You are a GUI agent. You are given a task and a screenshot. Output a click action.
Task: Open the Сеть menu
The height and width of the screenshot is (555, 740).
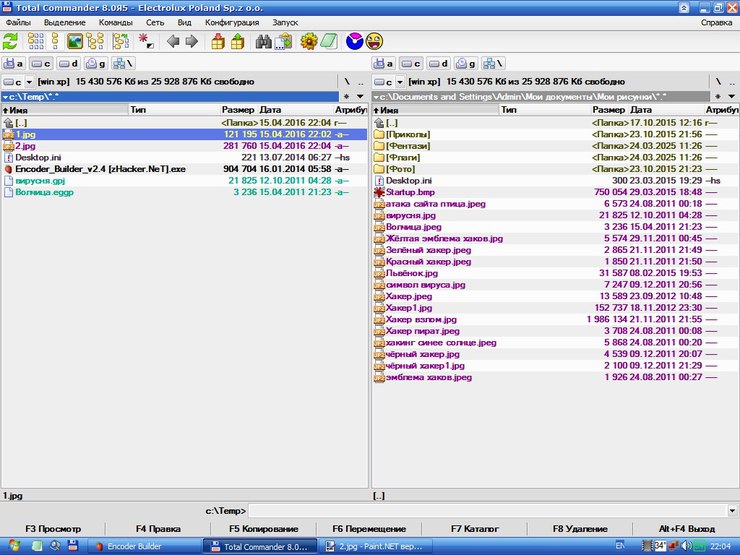[x=155, y=22]
